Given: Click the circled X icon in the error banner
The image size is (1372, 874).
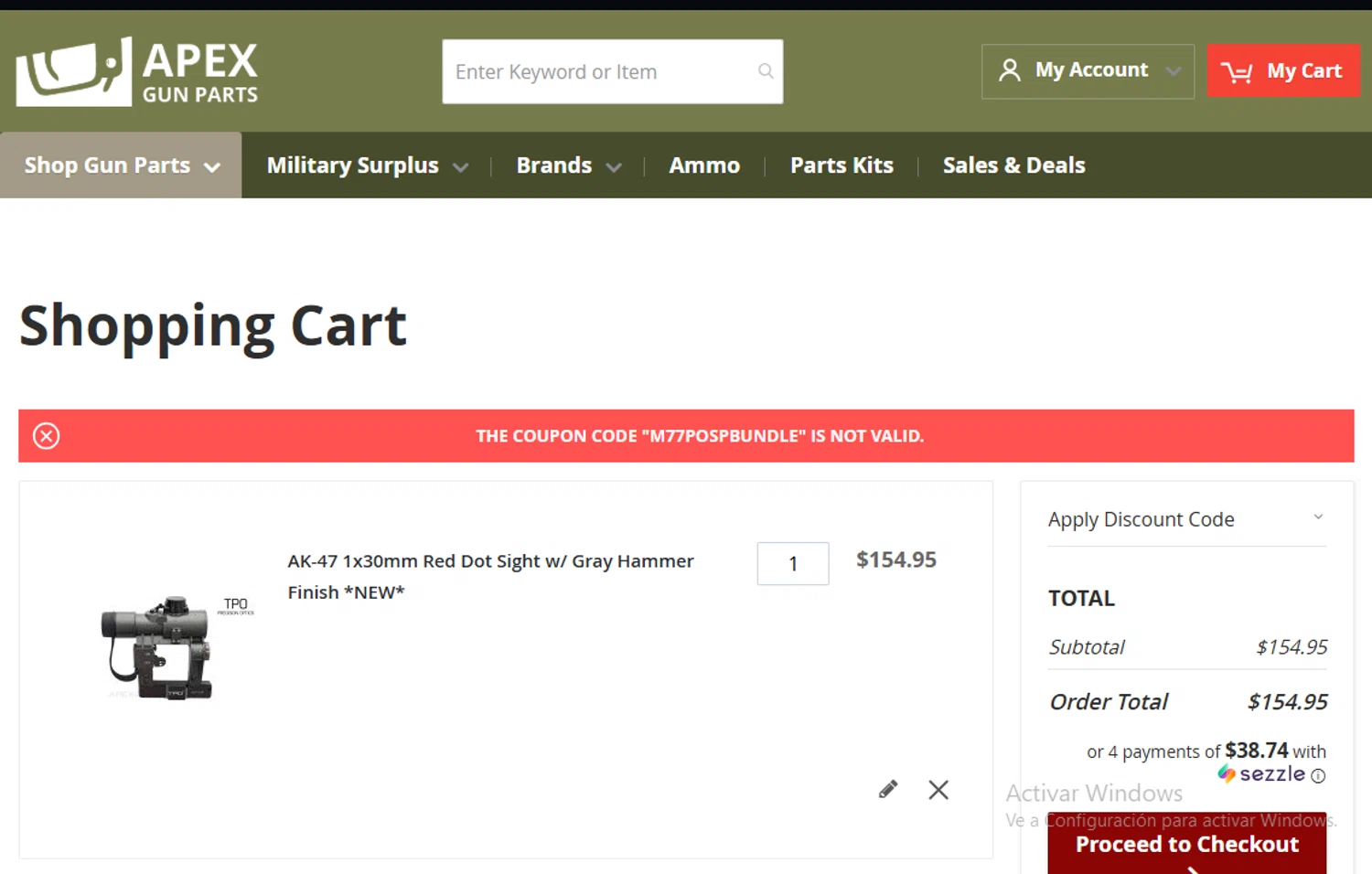Looking at the screenshot, I should tap(47, 436).
